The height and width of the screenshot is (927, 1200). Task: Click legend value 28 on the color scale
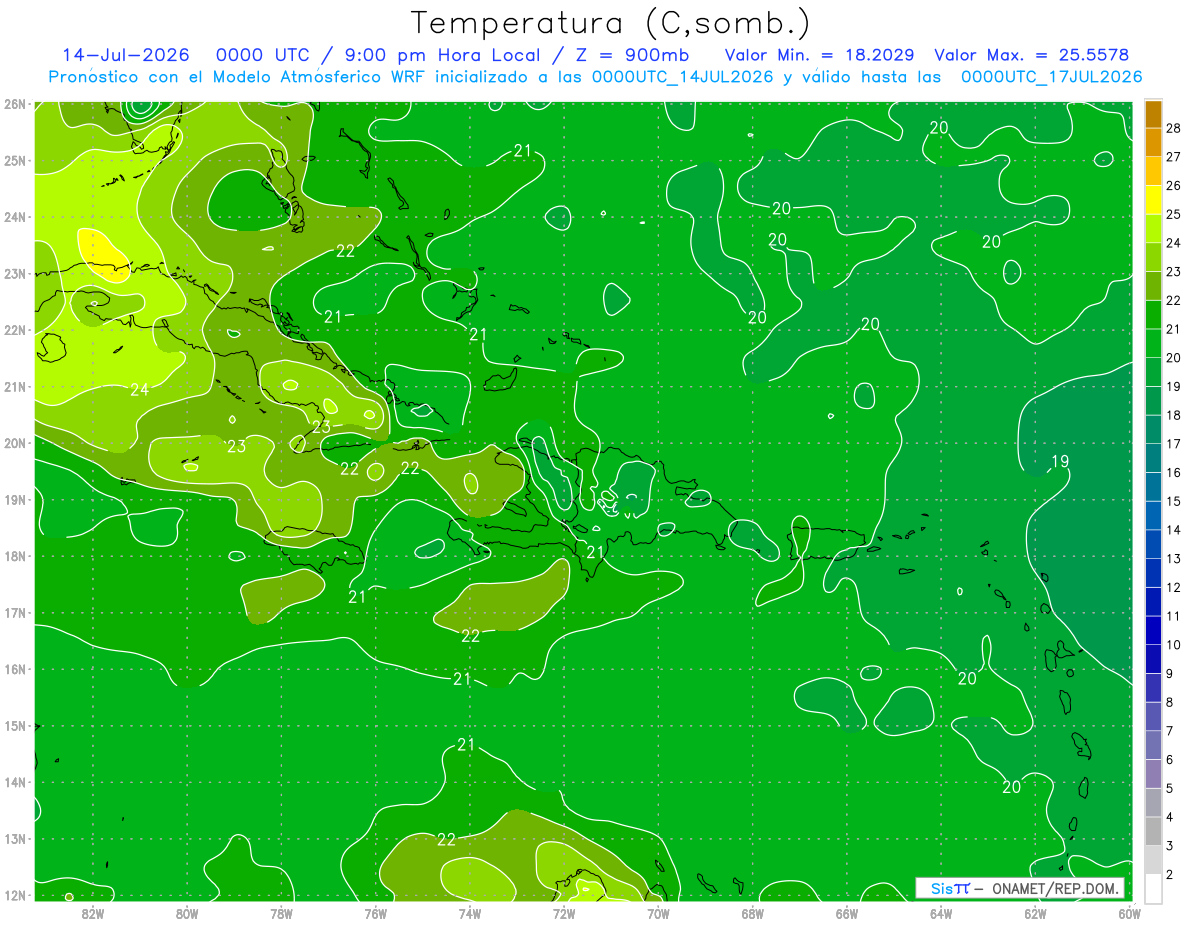tap(1174, 128)
